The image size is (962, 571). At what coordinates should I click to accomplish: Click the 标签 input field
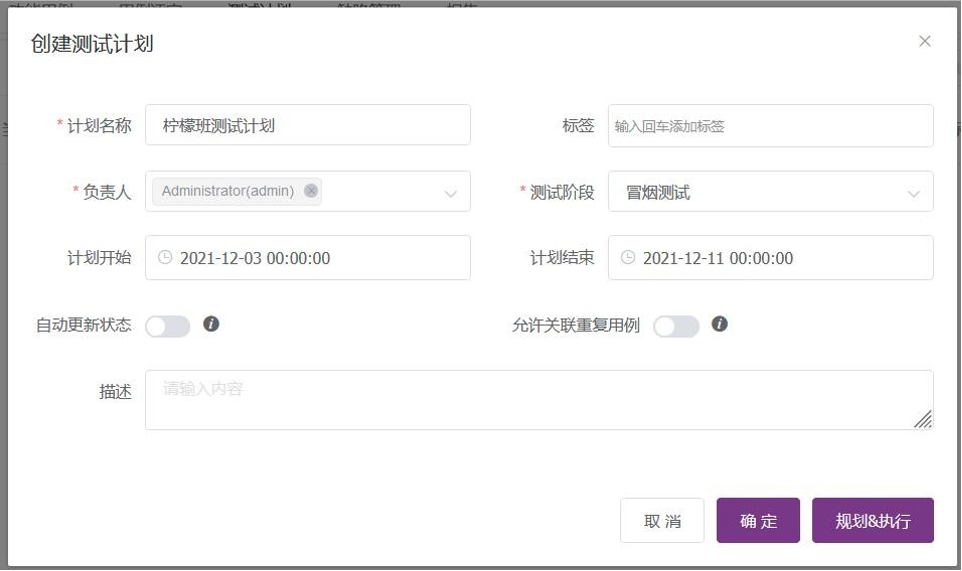771,126
